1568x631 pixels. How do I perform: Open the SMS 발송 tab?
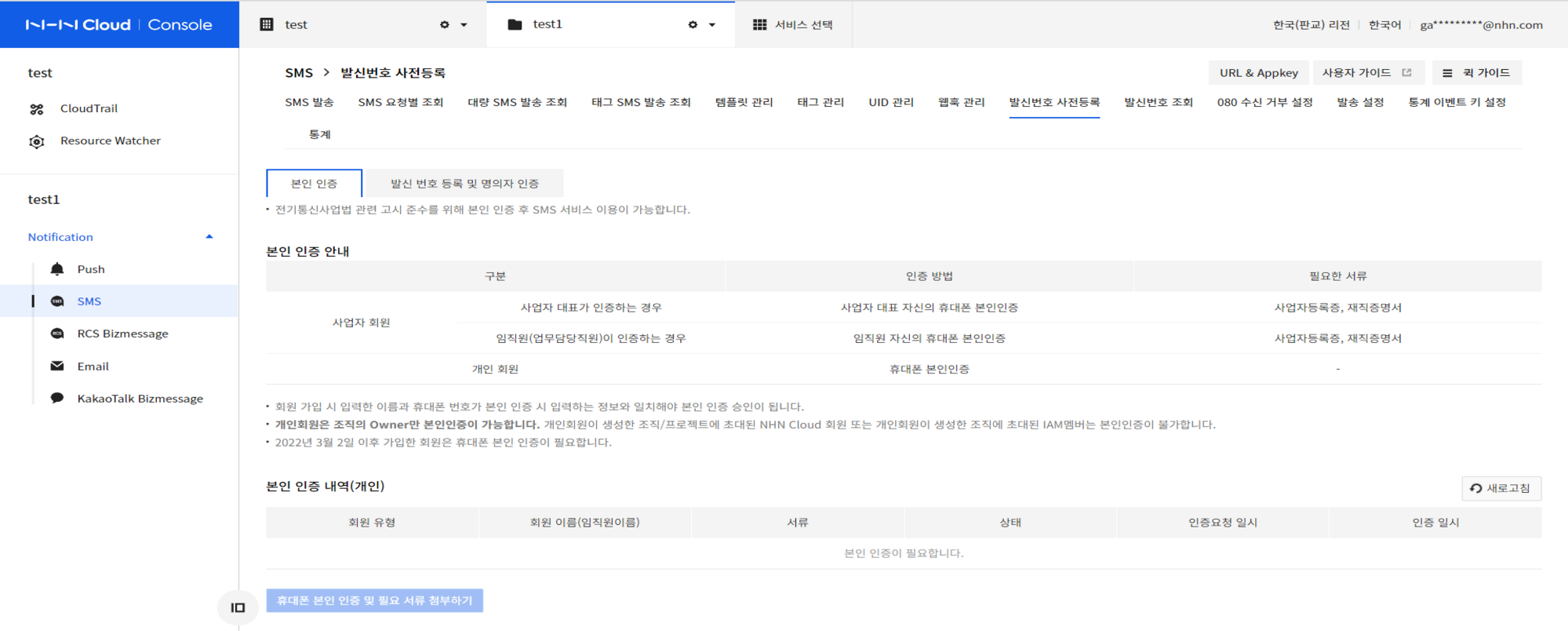click(x=309, y=102)
